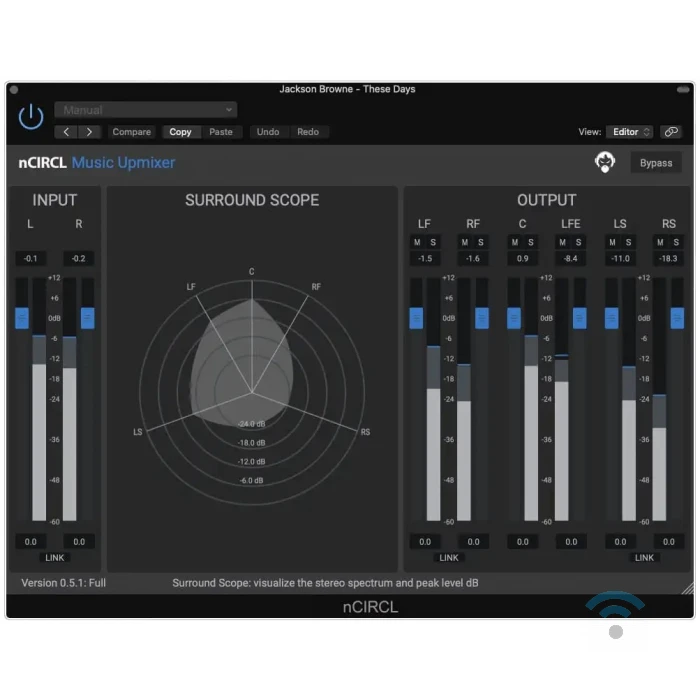Click the Bypass button
The width and height of the screenshot is (700, 700).
tap(656, 163)
